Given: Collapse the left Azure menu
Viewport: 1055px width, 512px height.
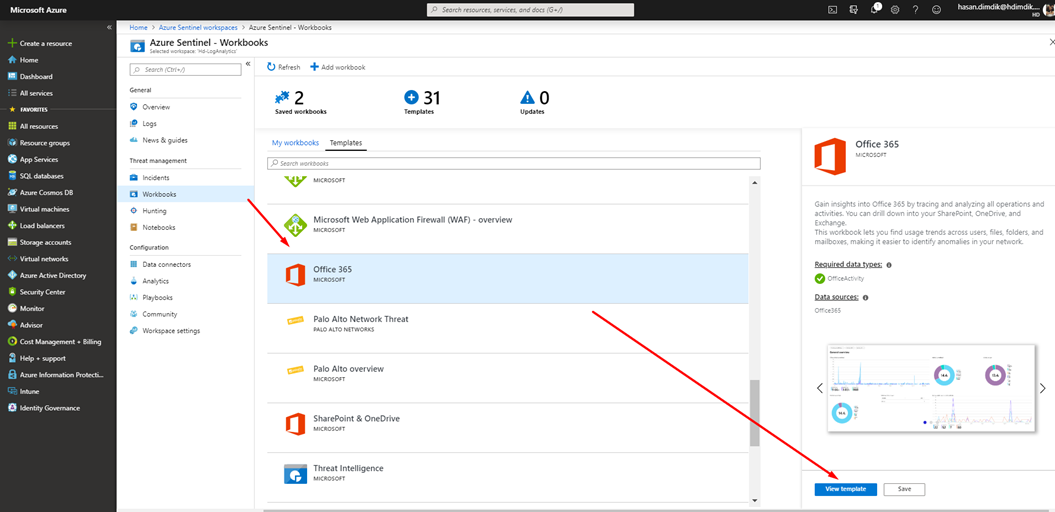Looking at the screenshot, I should [110, 27].
